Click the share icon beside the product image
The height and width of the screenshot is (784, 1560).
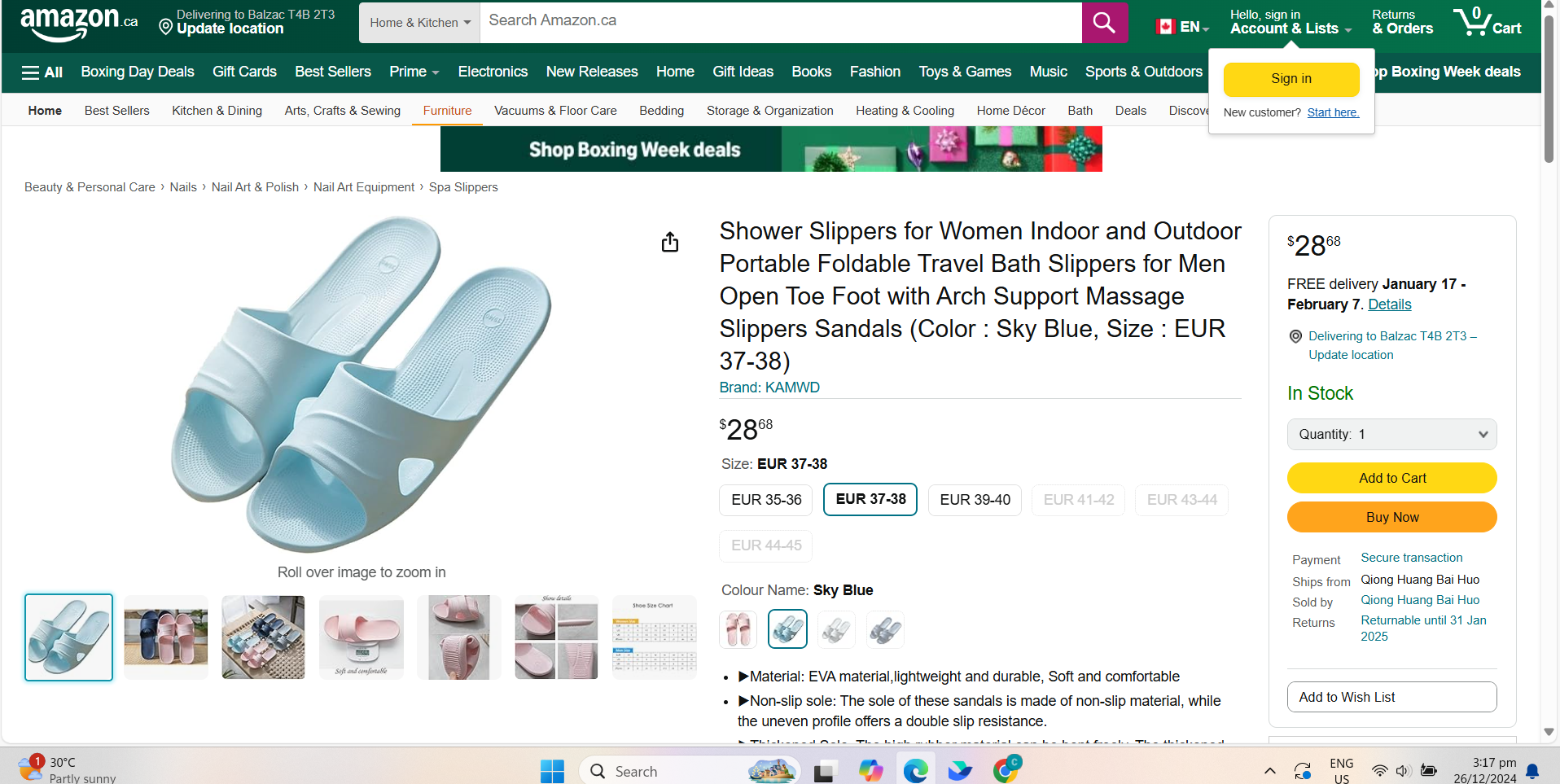tap(669, 242)
